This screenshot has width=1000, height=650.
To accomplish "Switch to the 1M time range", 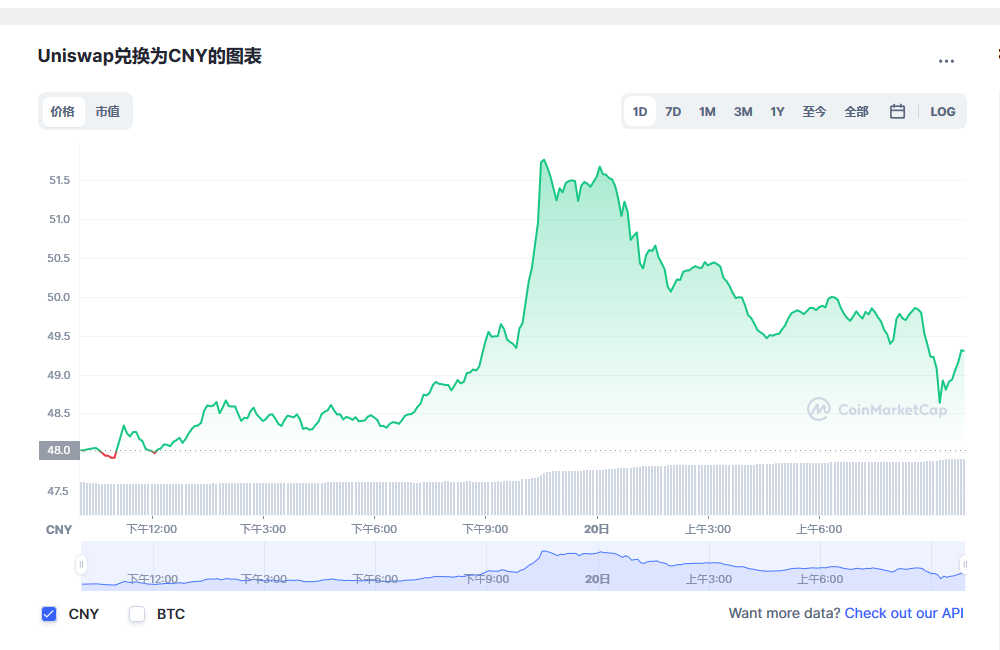I will pos(707,112).
